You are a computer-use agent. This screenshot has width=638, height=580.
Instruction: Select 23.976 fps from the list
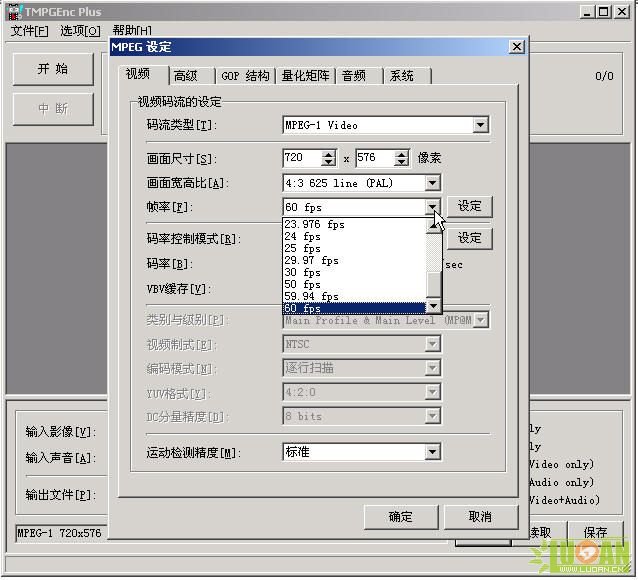pyautogui.click(x=354, y=224)
